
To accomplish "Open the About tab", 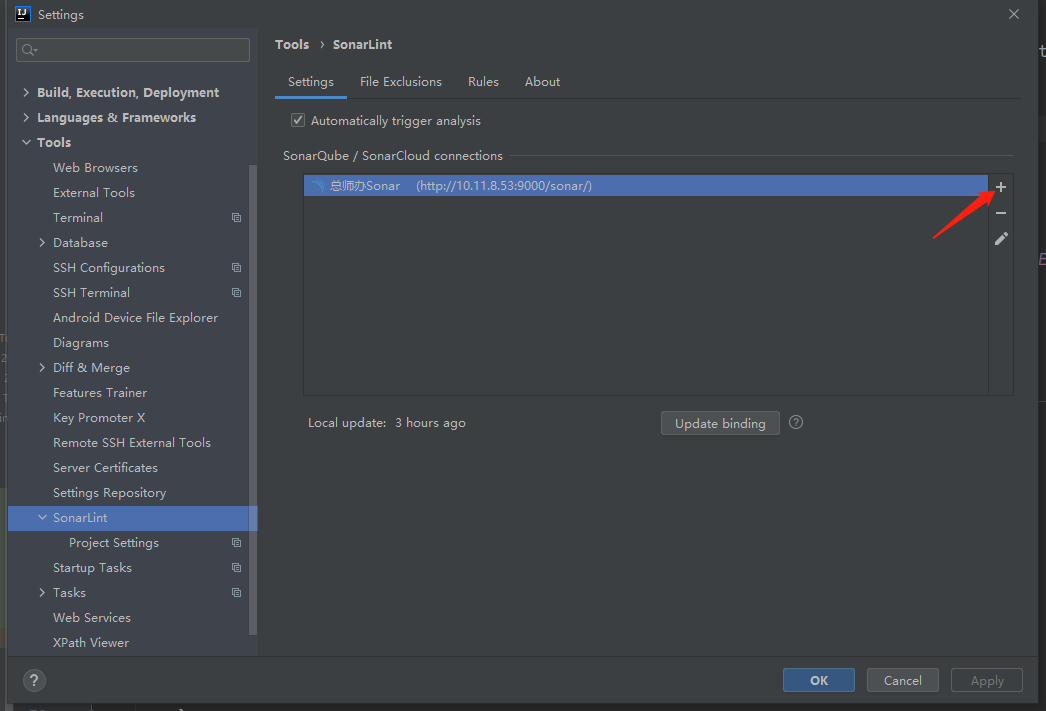I will point(542,82).
